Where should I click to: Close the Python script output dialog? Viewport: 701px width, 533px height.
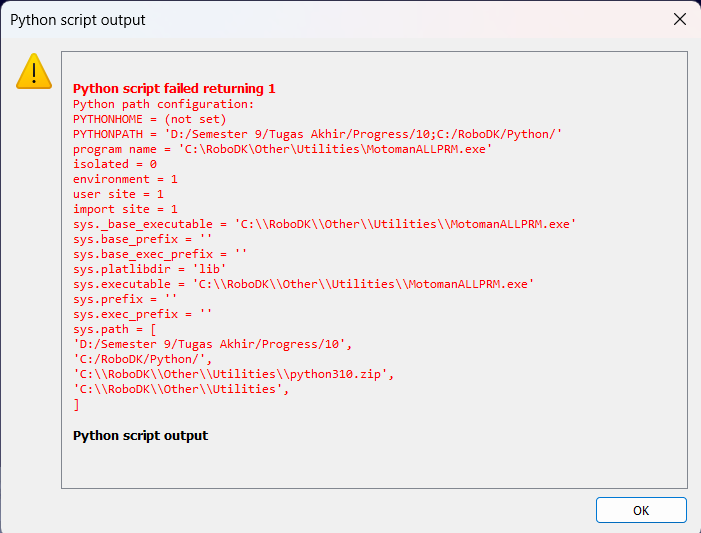679,20
